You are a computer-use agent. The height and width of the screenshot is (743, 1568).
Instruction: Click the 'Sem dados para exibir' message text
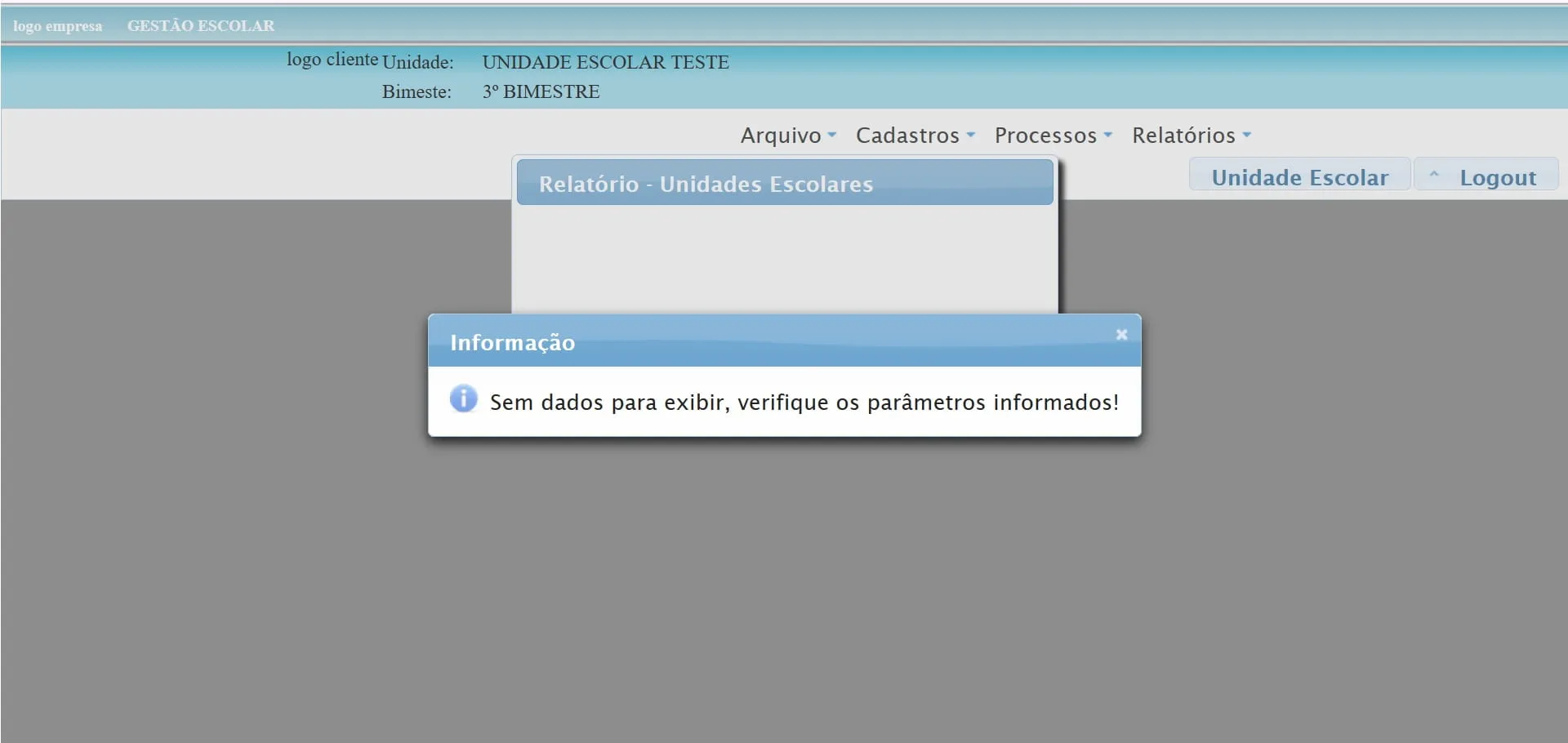click(x=804, y=403)
